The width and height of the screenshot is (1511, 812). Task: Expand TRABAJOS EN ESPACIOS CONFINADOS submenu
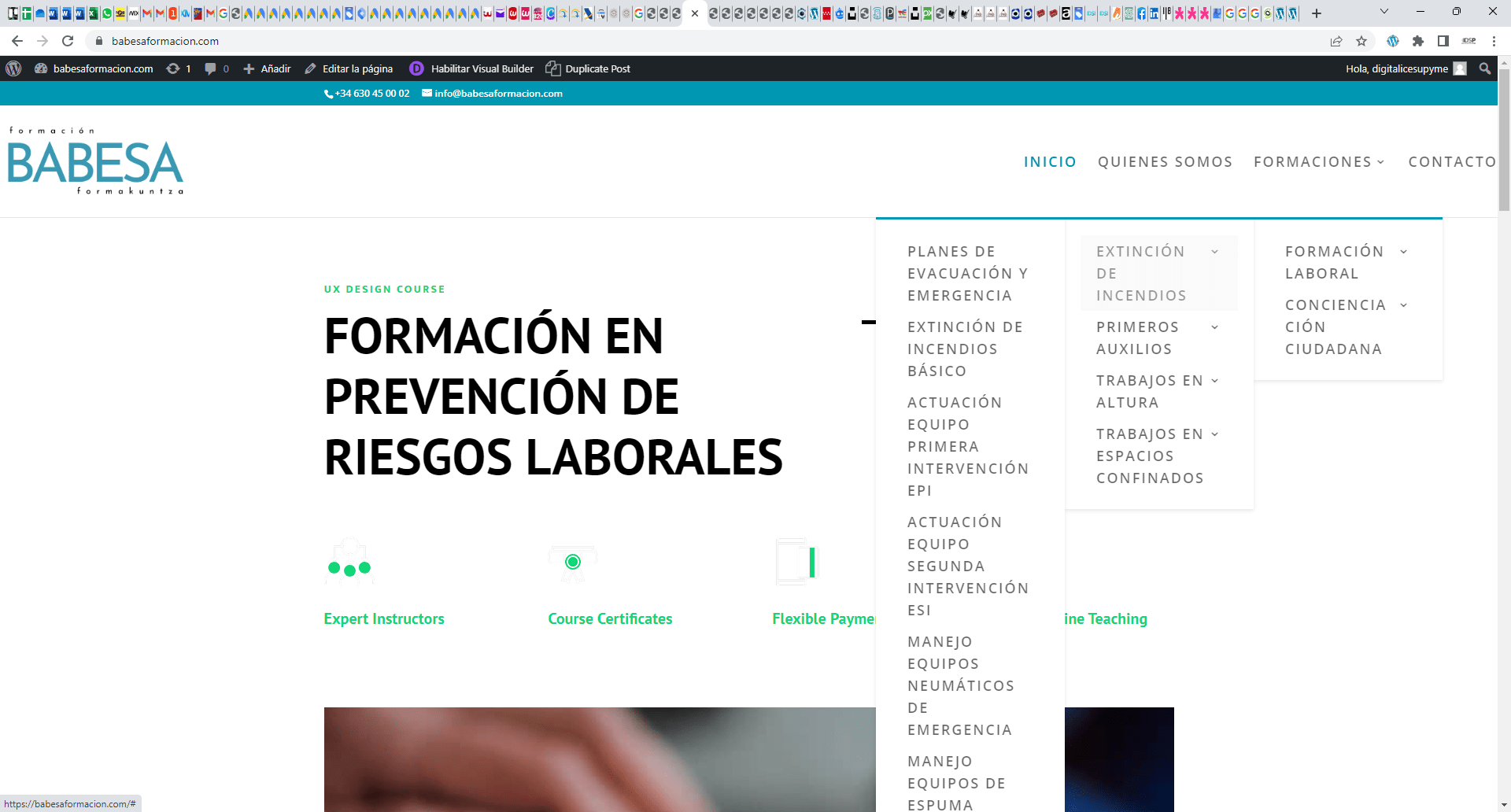[1158, 456]
